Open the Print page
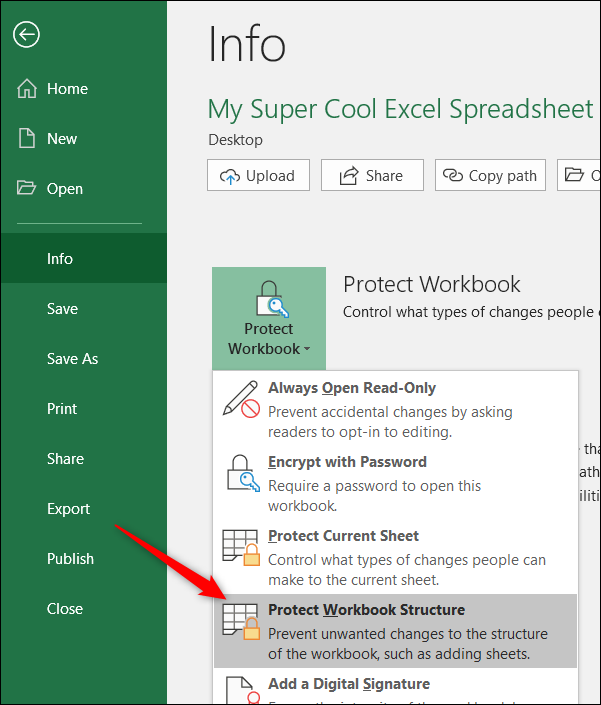 pos(62,409)
